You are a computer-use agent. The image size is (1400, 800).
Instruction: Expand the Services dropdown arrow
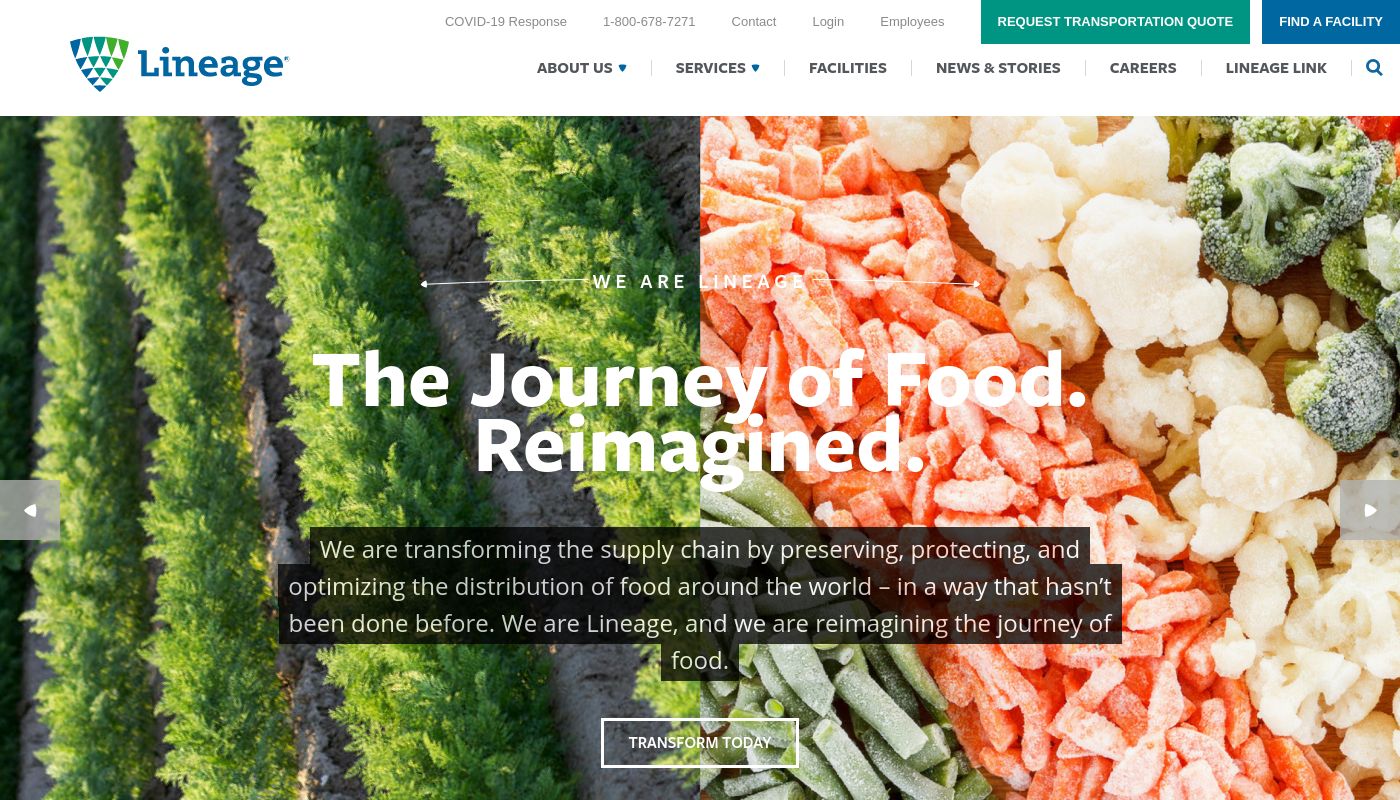[x=755, y=68]
